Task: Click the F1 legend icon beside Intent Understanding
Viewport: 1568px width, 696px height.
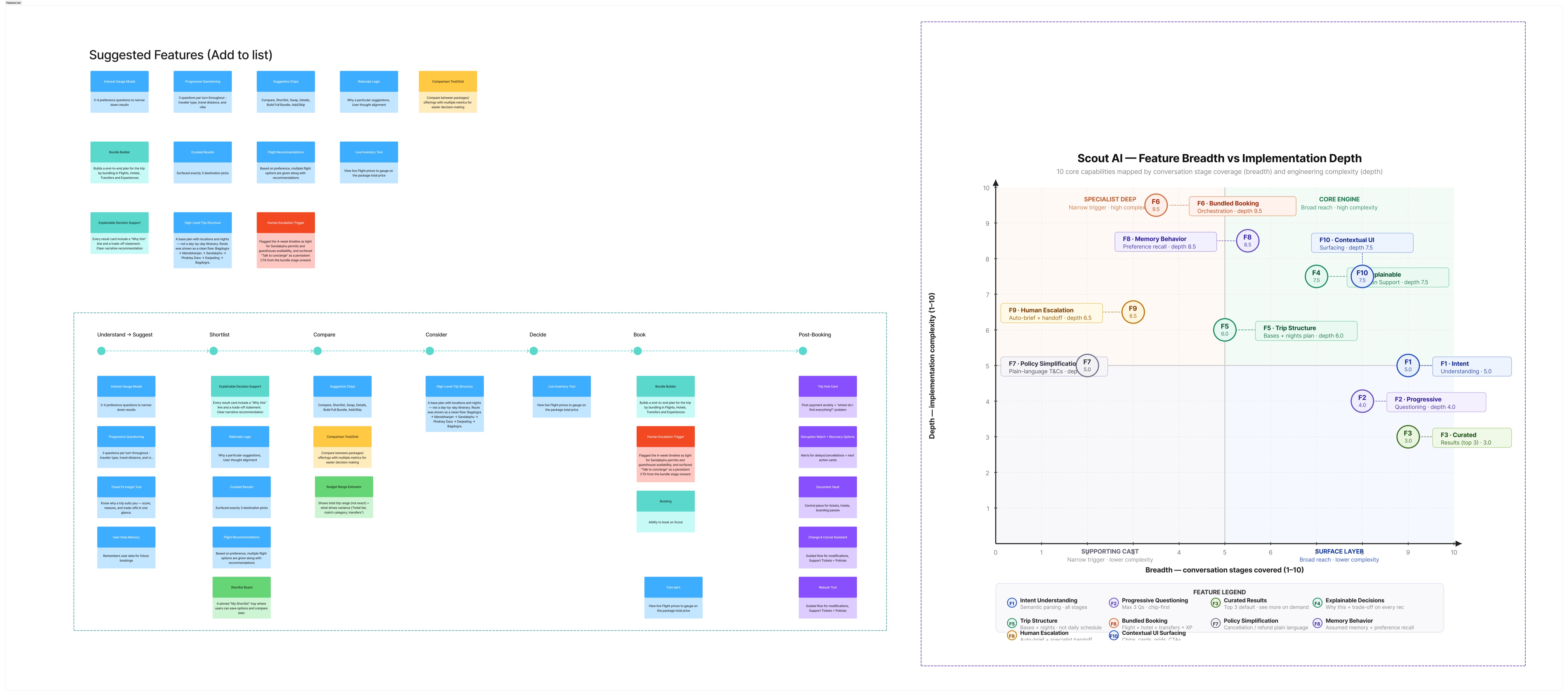Action: click(x=1012, y=604)
